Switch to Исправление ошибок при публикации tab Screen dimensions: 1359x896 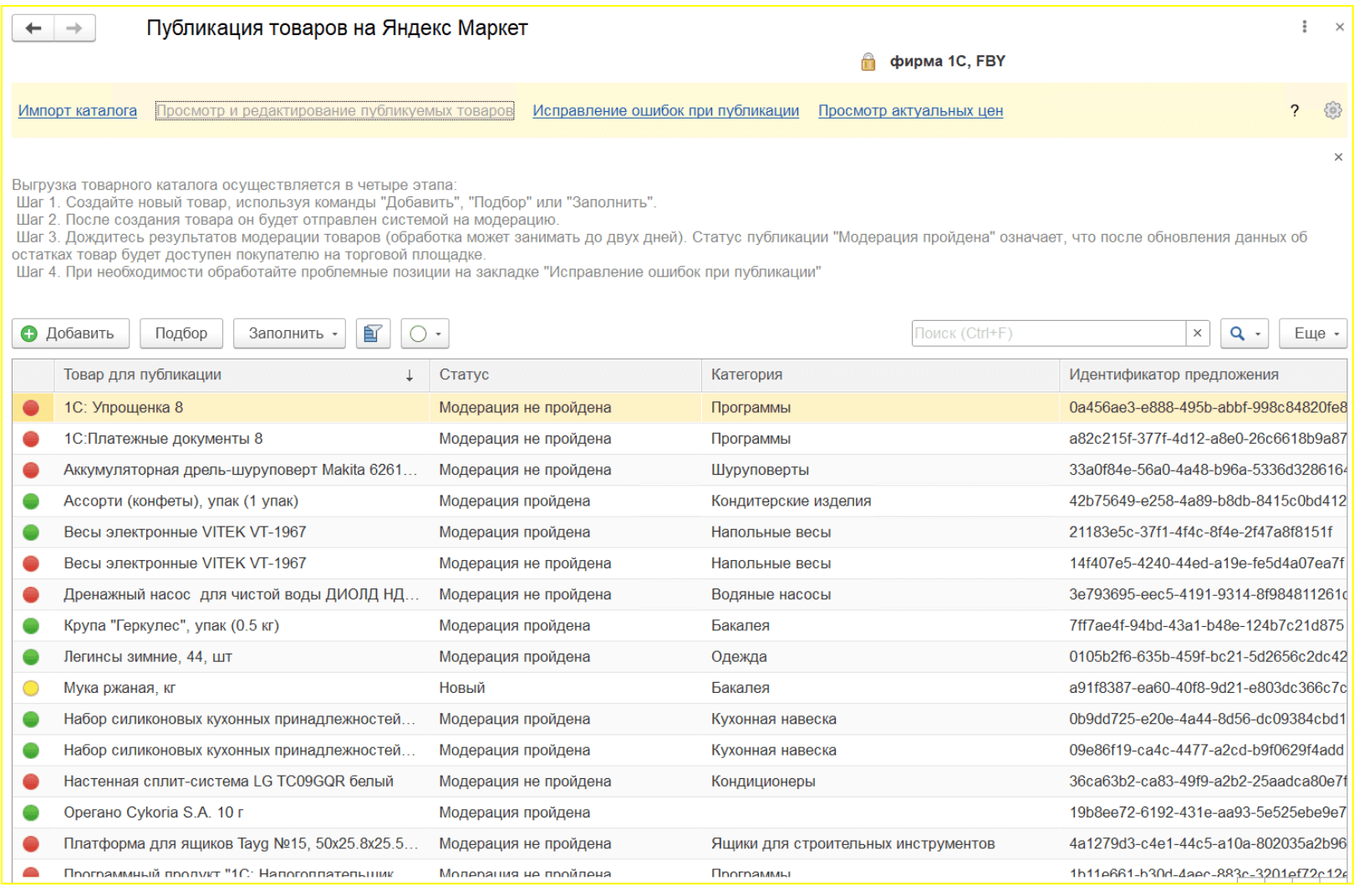665,110
